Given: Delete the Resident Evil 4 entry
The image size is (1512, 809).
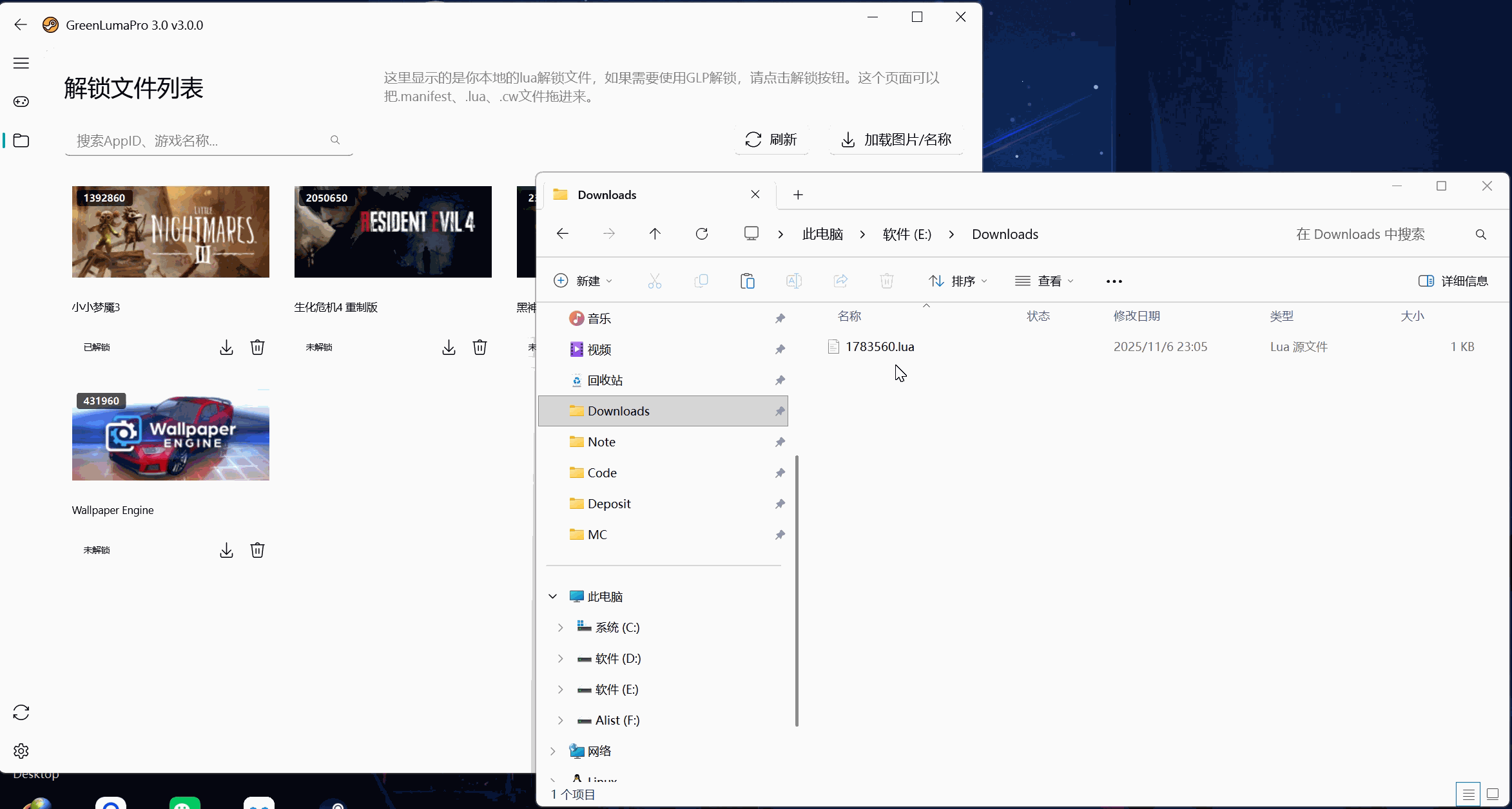Looking at the screenshot, I should click(x=480, y=348).
